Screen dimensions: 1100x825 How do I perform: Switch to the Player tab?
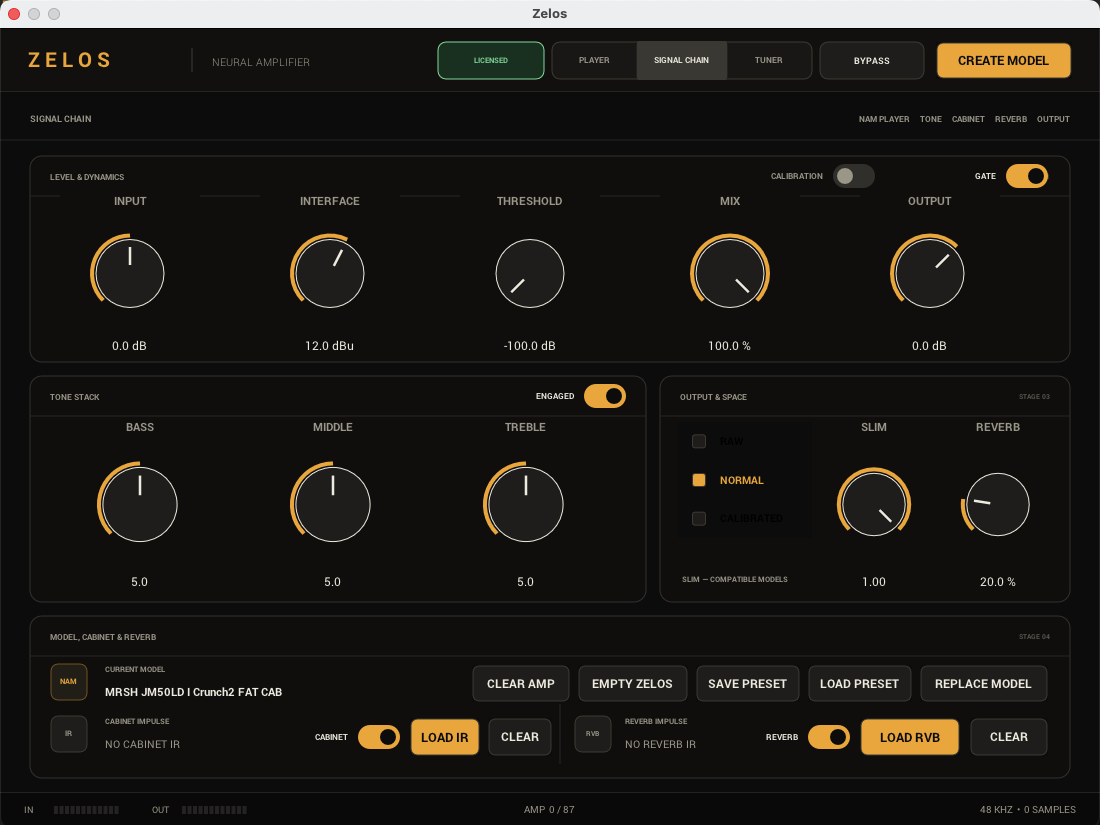594,60
